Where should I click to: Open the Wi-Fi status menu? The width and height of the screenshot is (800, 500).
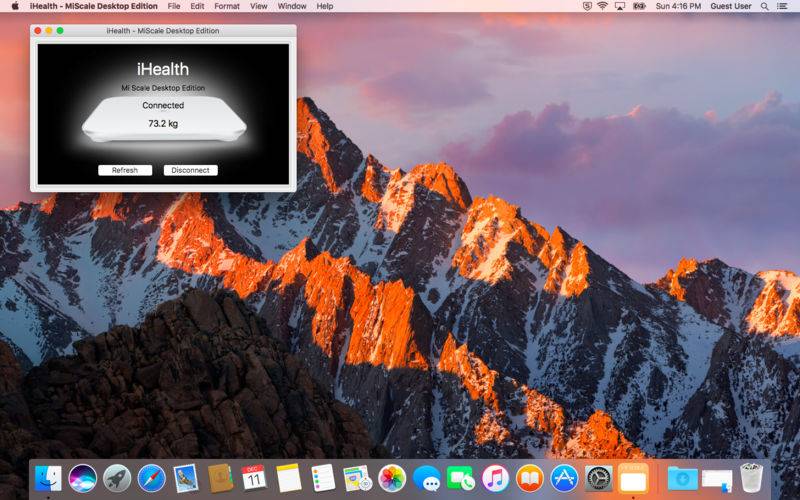click(x=603, y=6)
